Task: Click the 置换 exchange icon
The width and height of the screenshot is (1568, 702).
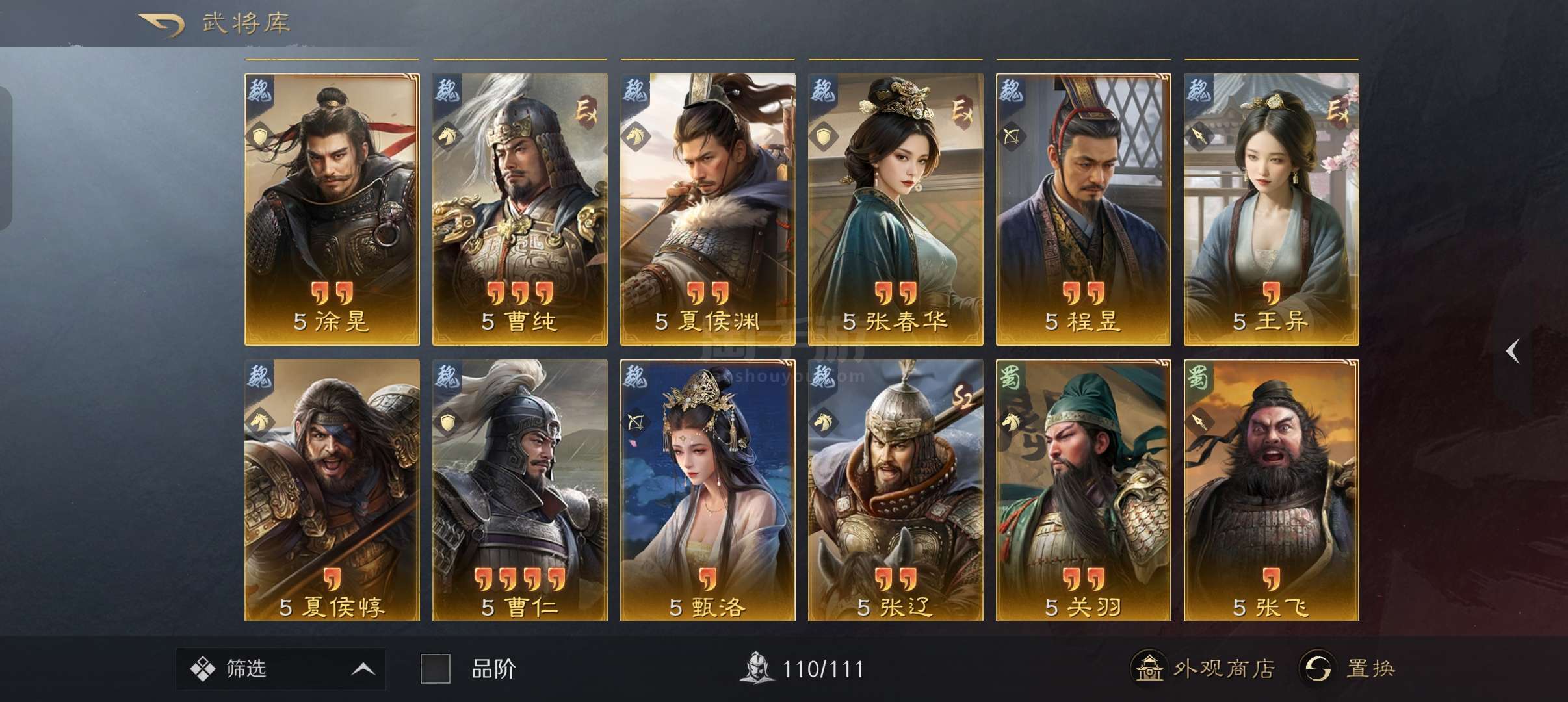Action: (x=1318, y=668)
